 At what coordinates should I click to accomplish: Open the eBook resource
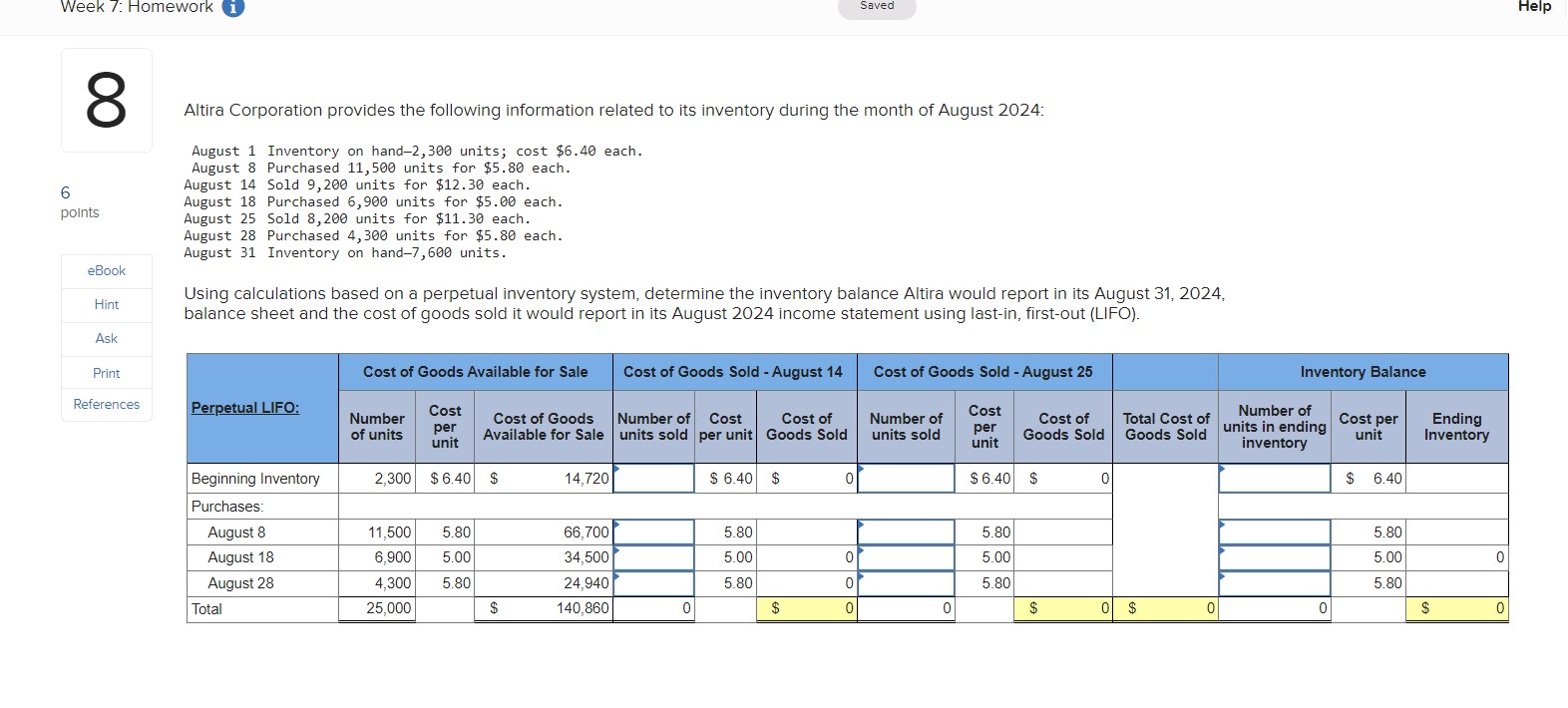point(107,271)
